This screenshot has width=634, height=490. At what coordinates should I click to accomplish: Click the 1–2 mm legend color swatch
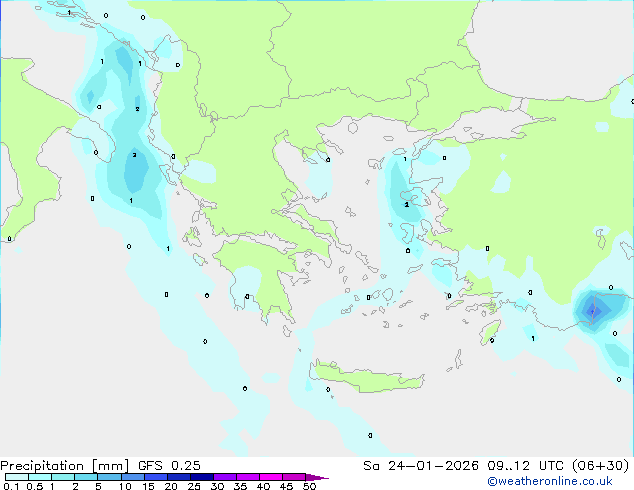[x=63, y=477]
